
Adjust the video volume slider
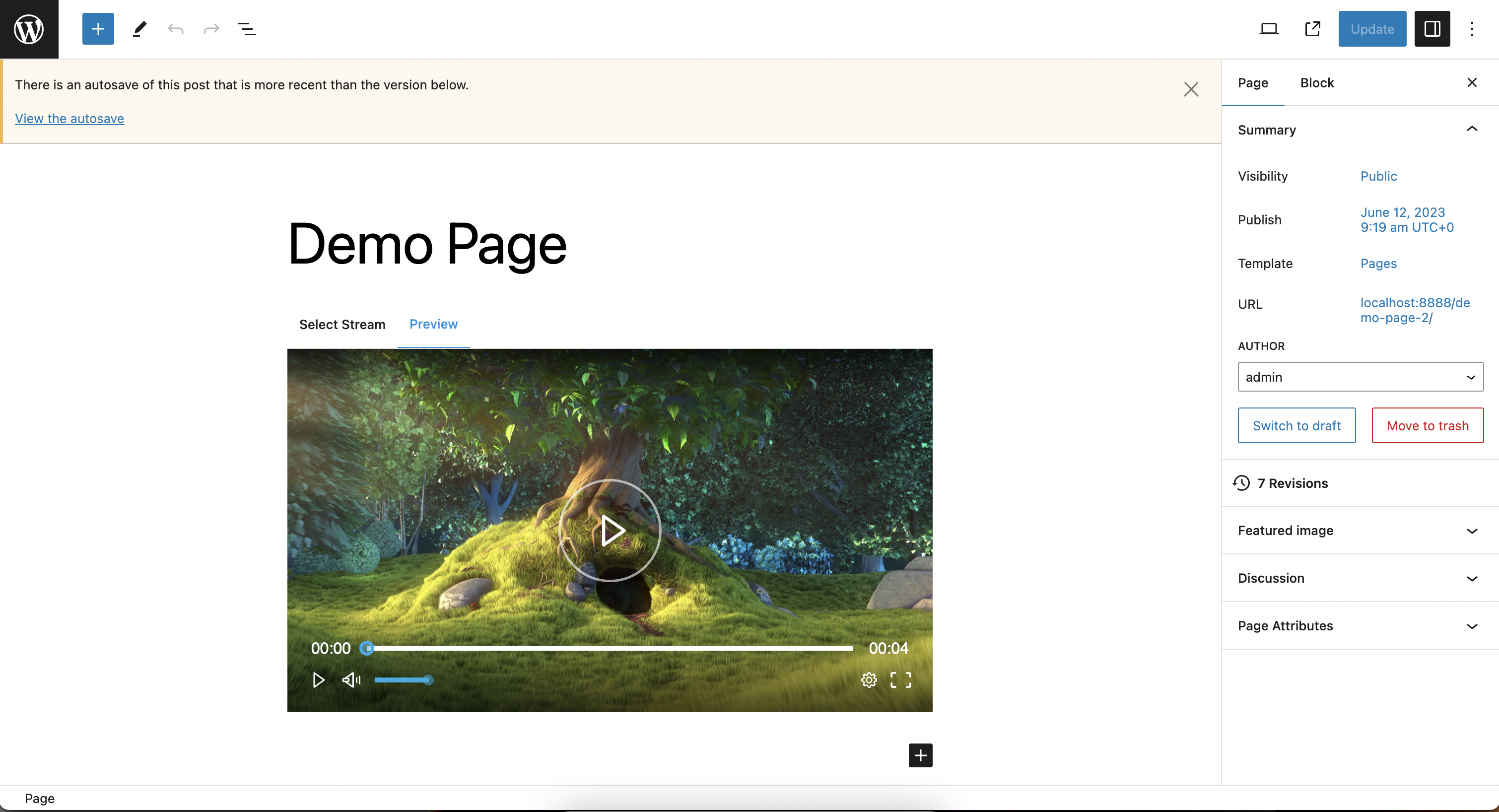coord(403,680)
